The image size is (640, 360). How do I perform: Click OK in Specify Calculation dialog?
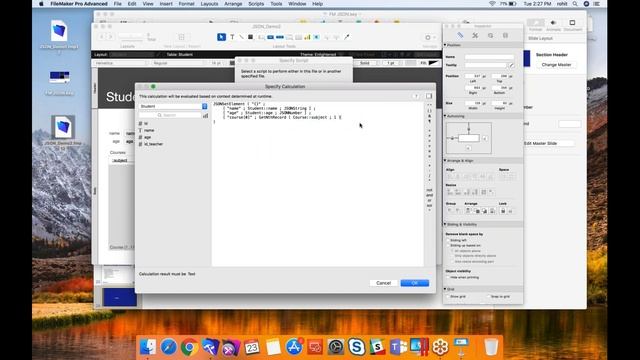coord(415,283)
